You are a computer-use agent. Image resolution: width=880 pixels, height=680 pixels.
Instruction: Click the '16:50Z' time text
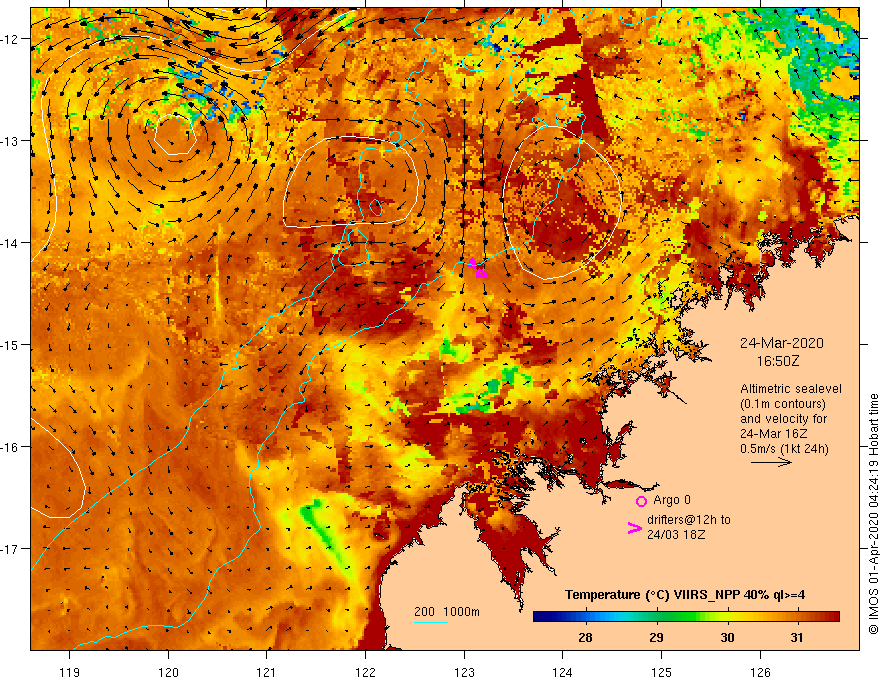coord(778,361)
